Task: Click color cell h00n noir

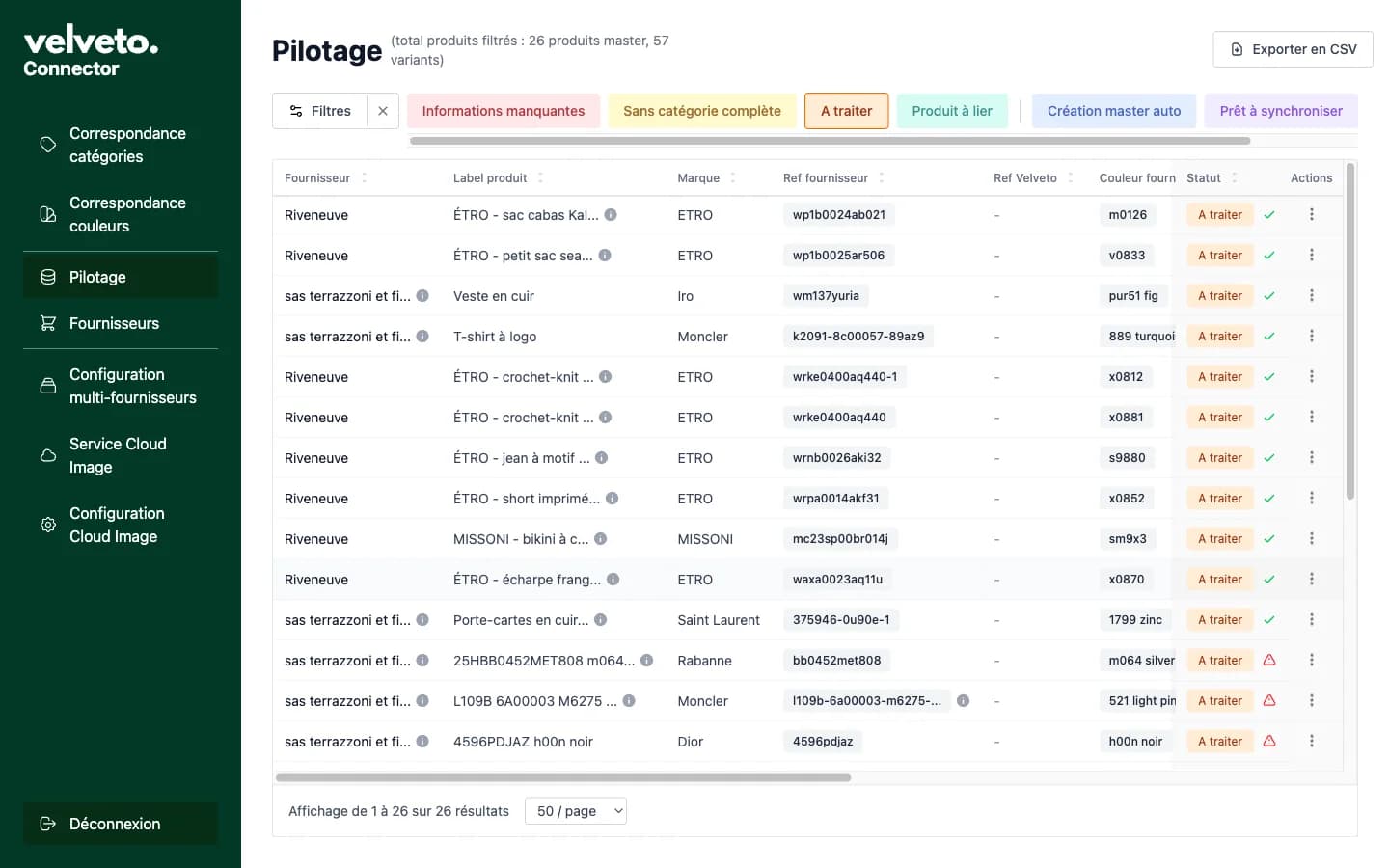Action: [1135, 742]
